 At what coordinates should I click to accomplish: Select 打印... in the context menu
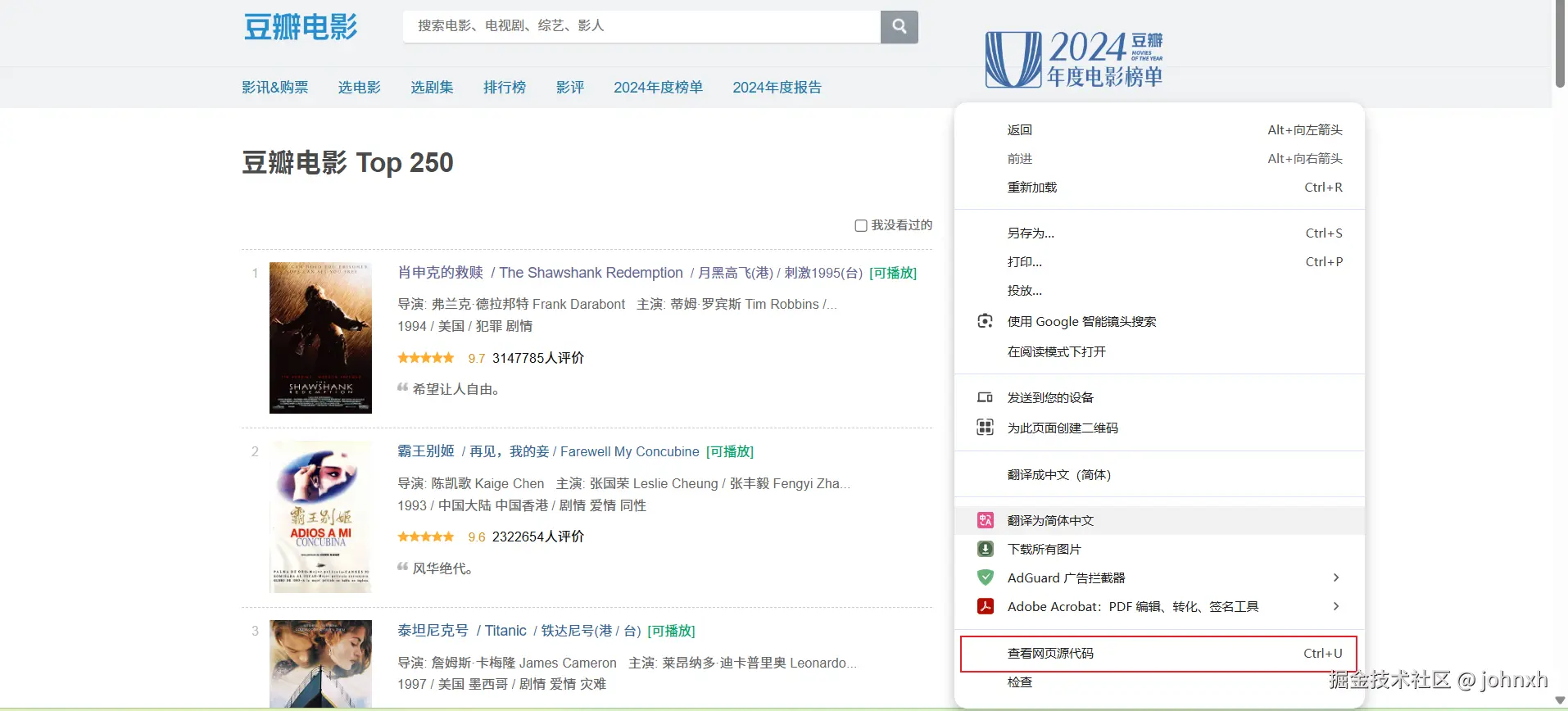pos(1159,261)
